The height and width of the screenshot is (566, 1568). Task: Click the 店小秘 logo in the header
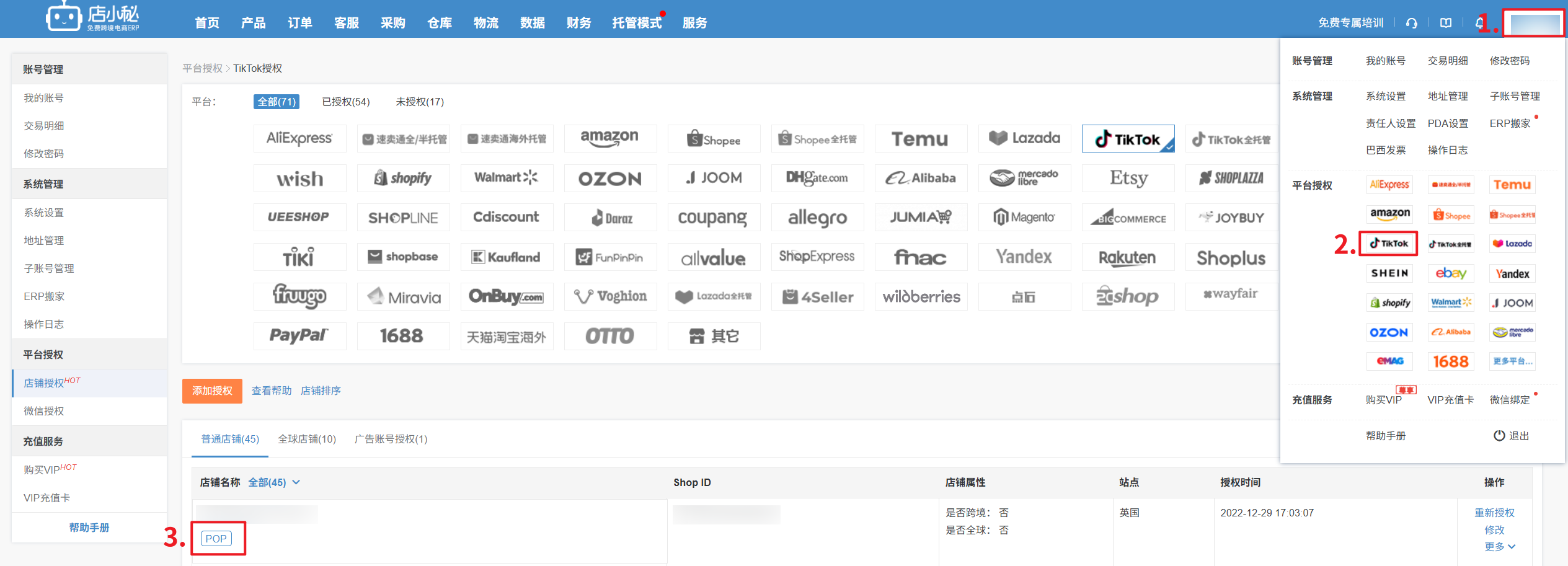92,17
